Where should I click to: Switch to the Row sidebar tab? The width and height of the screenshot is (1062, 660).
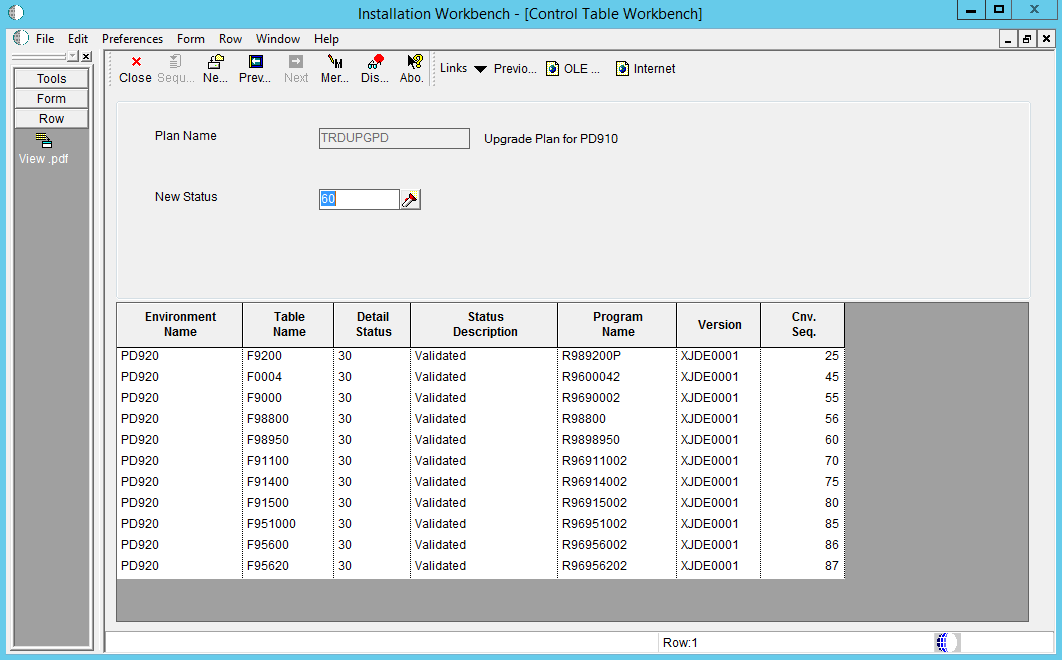pos(50,118)
